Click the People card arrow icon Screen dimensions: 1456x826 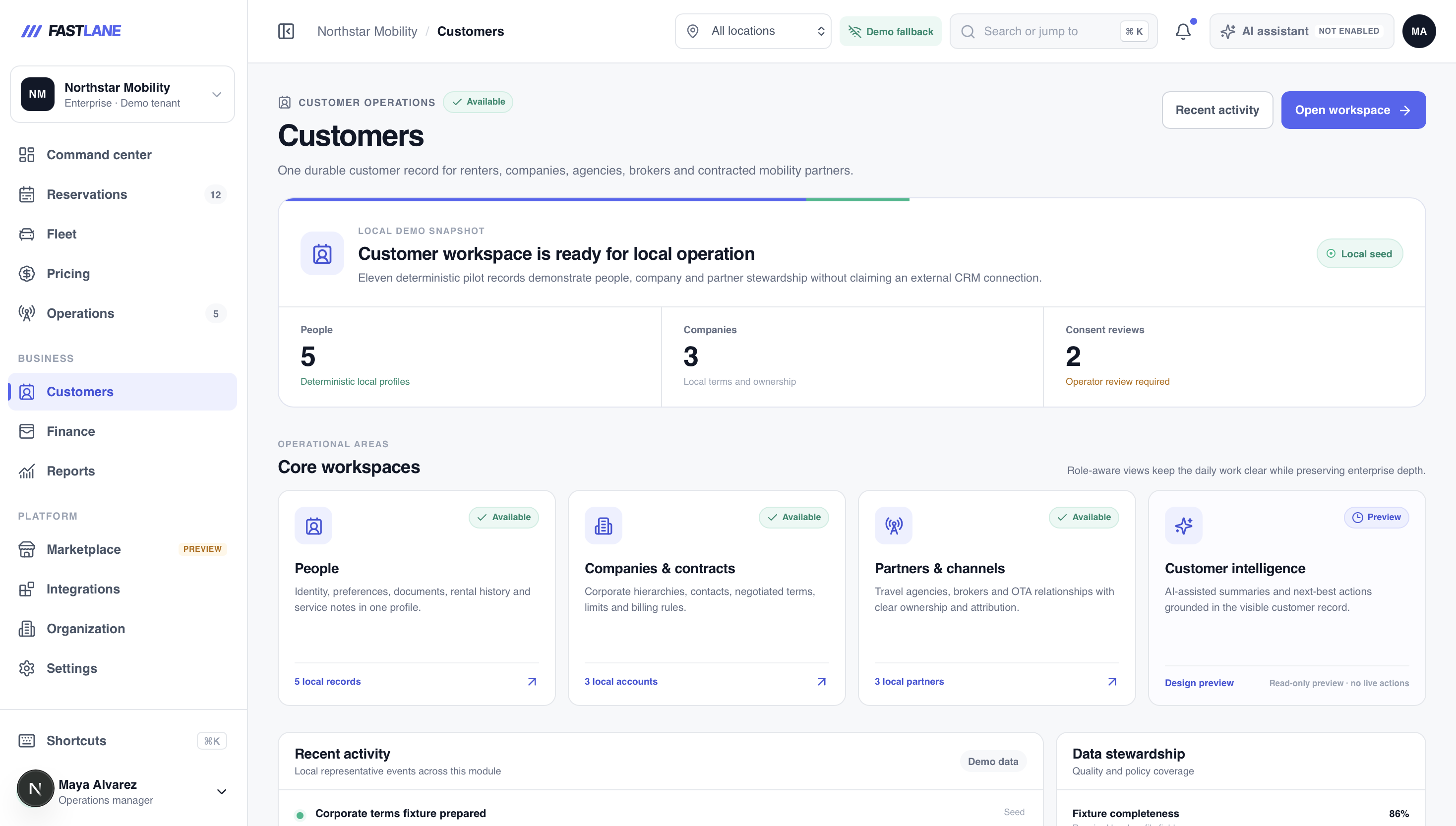[x=532, y=682]
